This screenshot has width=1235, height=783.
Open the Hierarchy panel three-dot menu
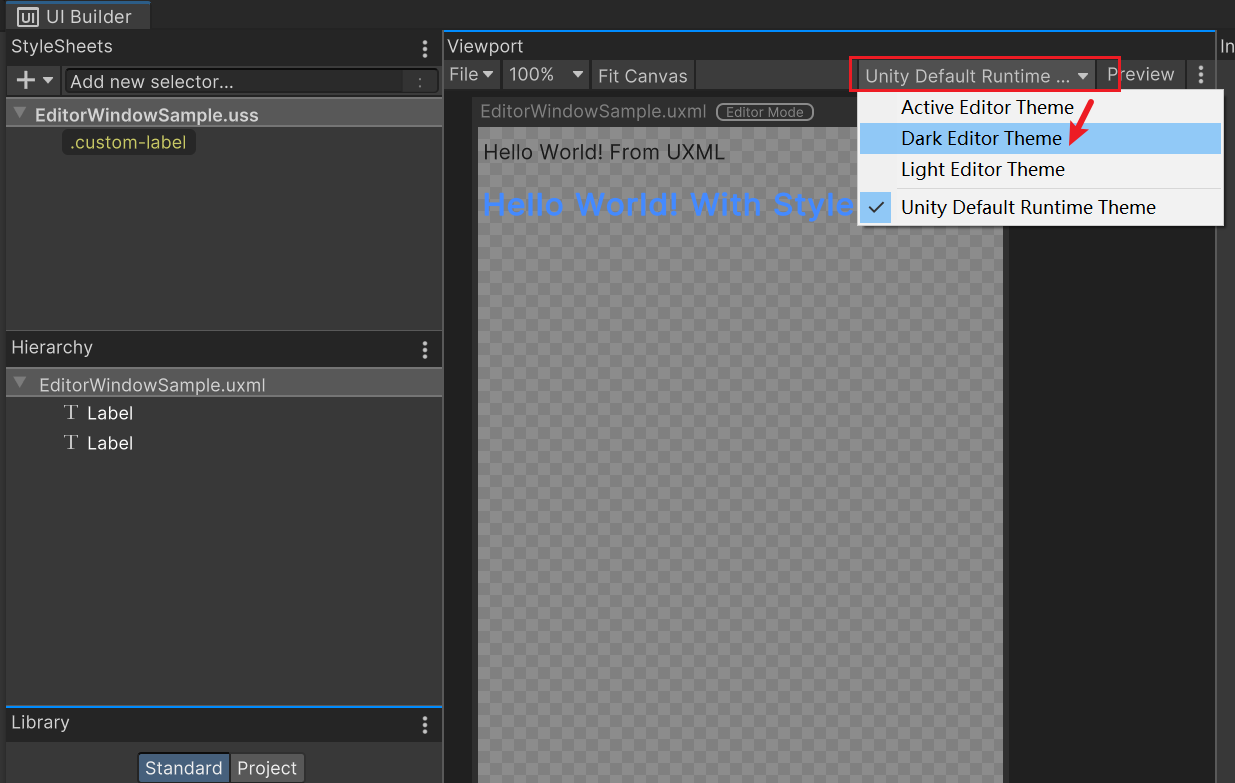[x=425, y=349]
